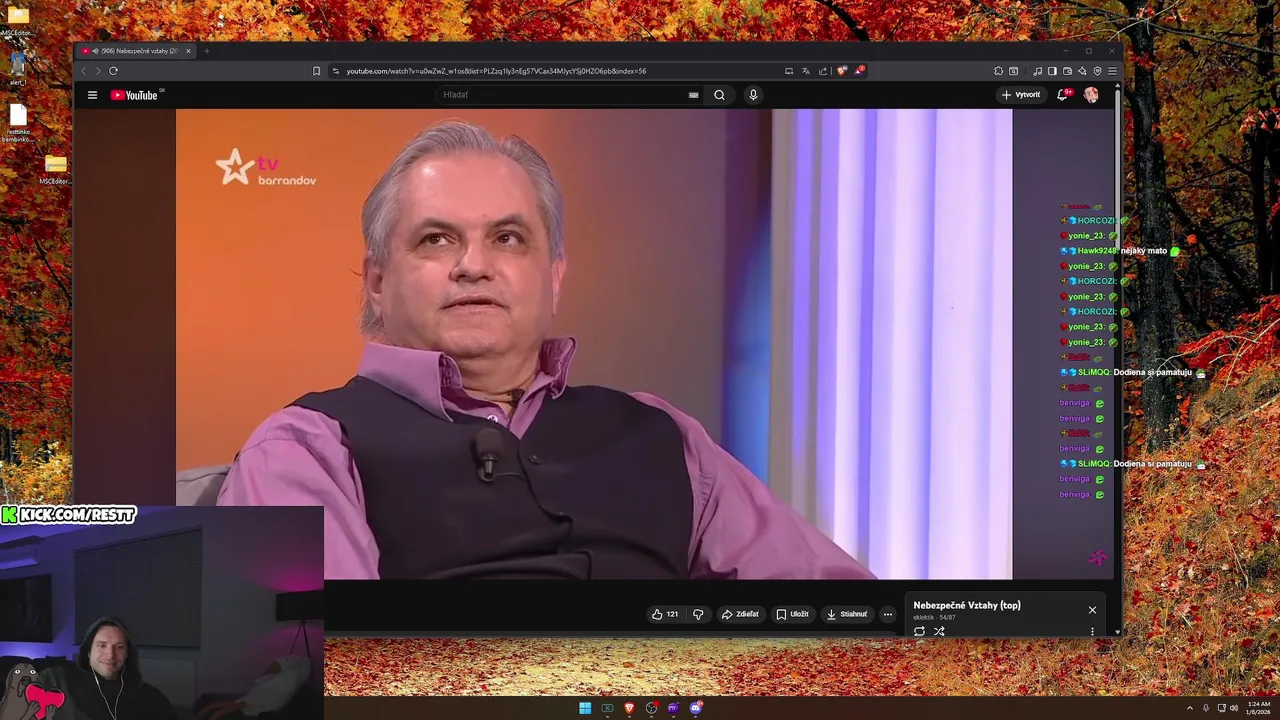1280x720 pixels.
Task: Close the Nebezpečné Vzťahy playlist panel
Action: pos(1092,610)
